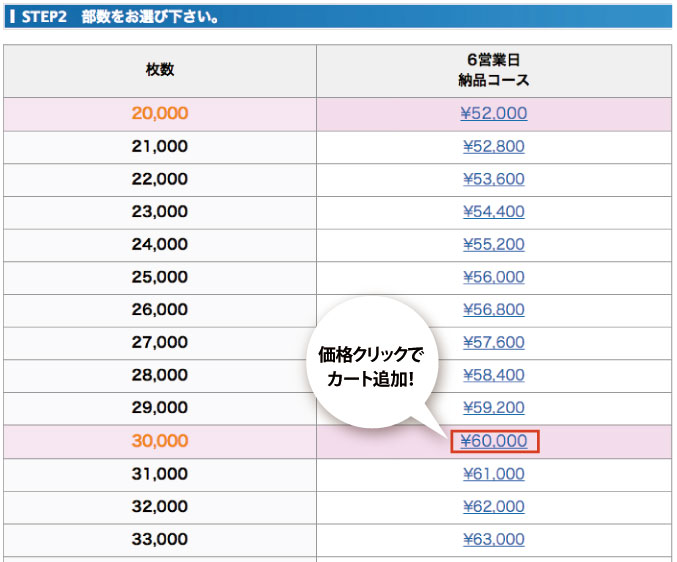Click the 枚数 column header
Viewport: 677px width, 562px height.
click(x=160, y=71)
